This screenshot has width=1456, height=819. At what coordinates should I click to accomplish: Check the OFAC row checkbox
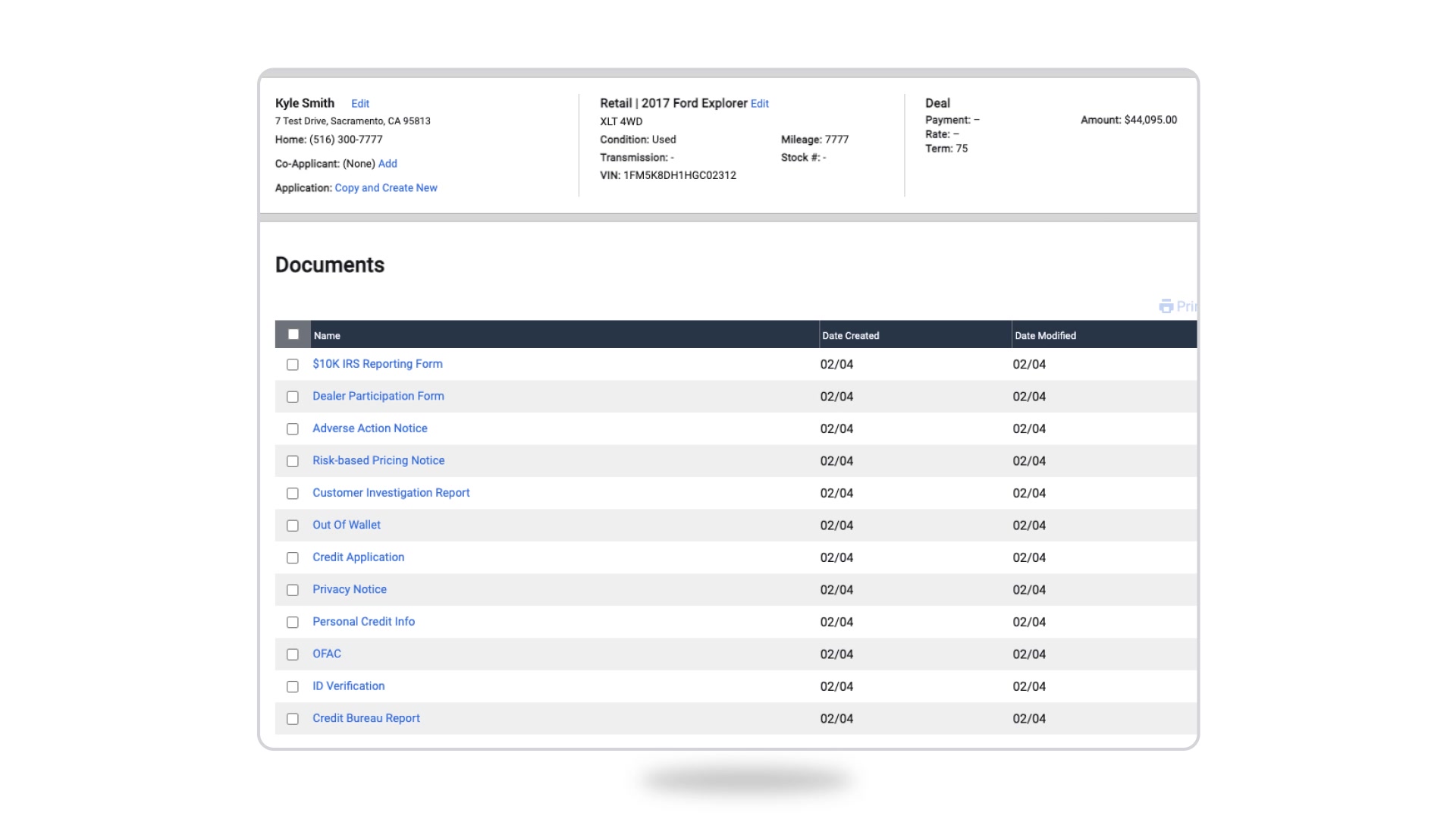(x=293, y=654)
